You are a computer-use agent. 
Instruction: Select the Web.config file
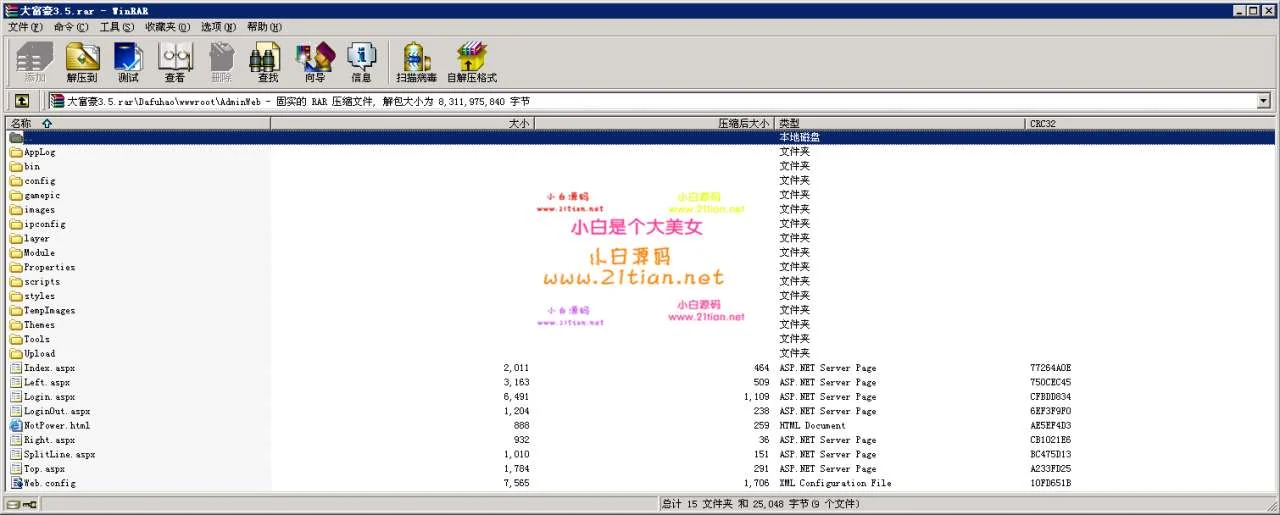click(49, 483)
